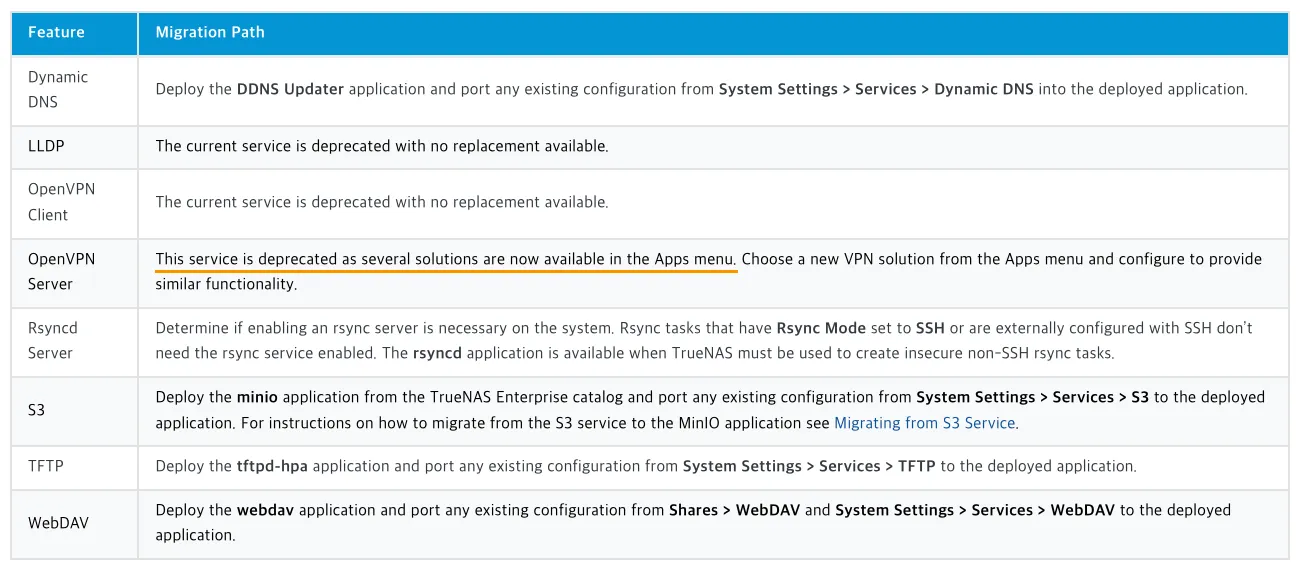Click the Feature column header
Screen dimensions: 1302x571
click(x=56, y=33)
